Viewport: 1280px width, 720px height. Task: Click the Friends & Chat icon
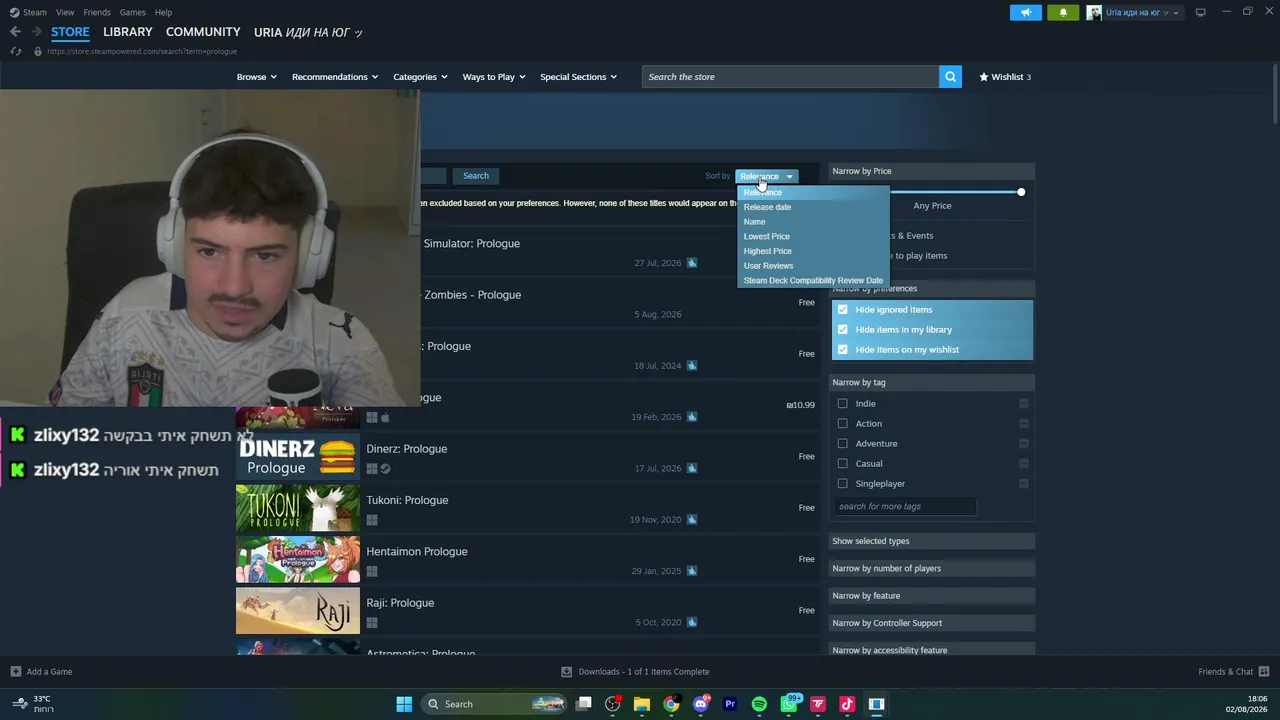(x=1264, y=672)
